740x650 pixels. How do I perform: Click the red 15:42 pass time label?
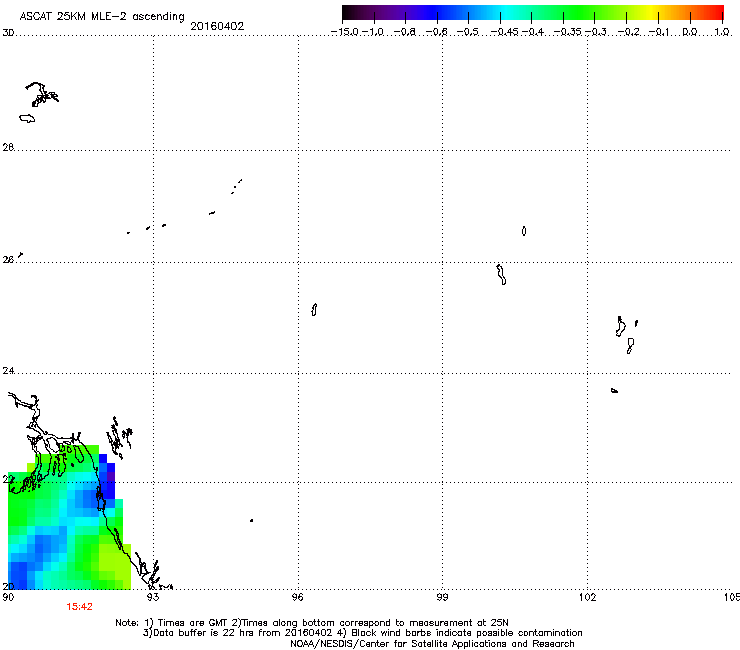point(79,607)
